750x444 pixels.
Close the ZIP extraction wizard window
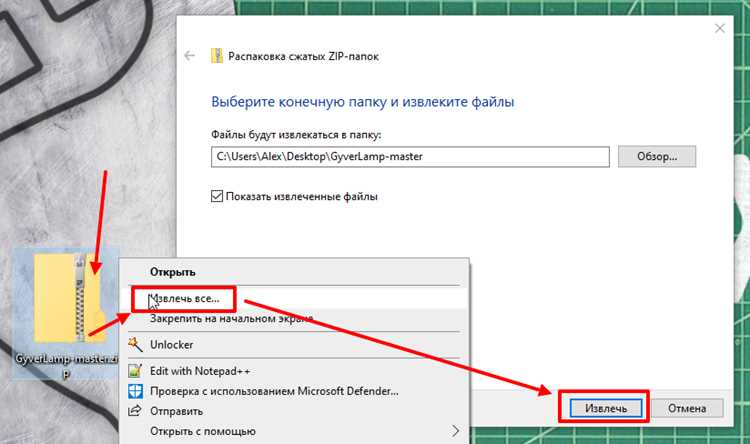click(x=719, y=28)
